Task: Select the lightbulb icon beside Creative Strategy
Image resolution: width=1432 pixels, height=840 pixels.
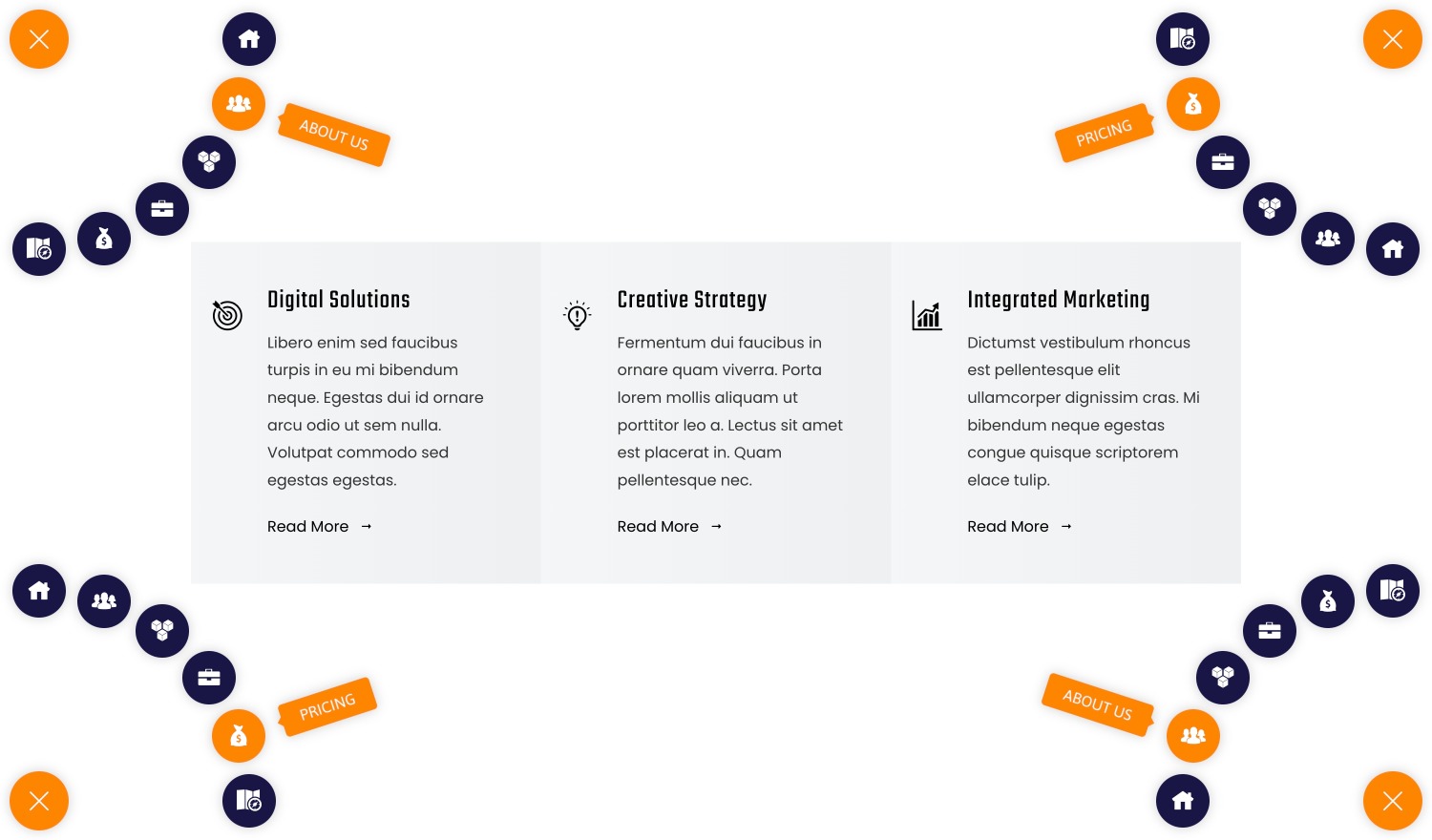Action: pyautogui.click(x=577, y=315)
